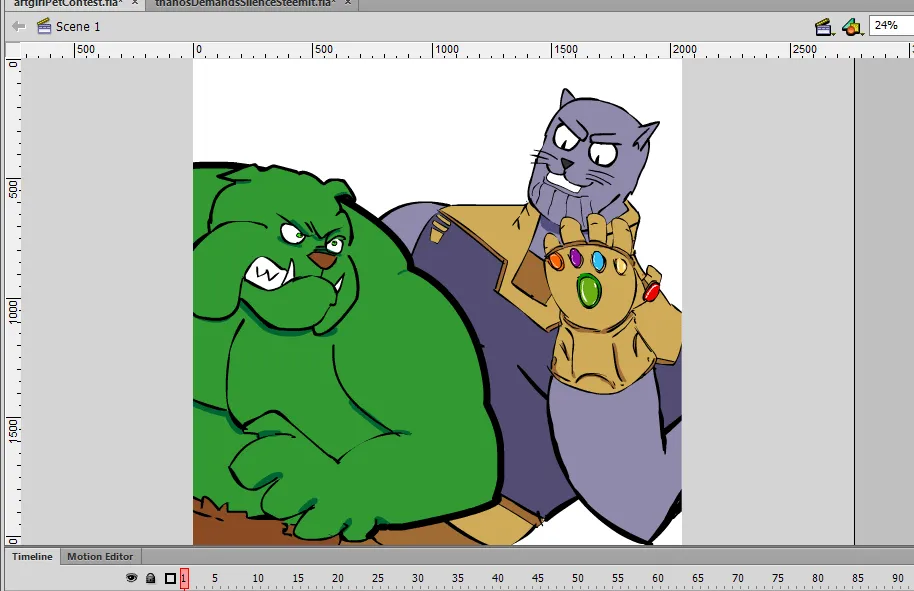Click the green bulldog's nose on stage
The image size is (914, 591).
pos(322,259)
